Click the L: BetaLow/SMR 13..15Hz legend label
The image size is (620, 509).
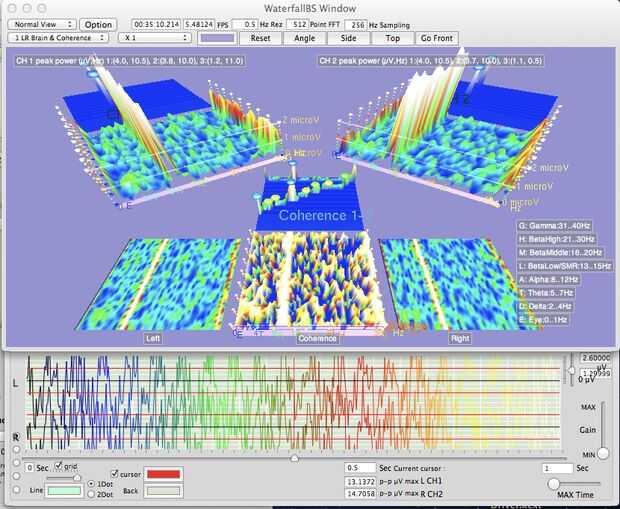[565, 266]
